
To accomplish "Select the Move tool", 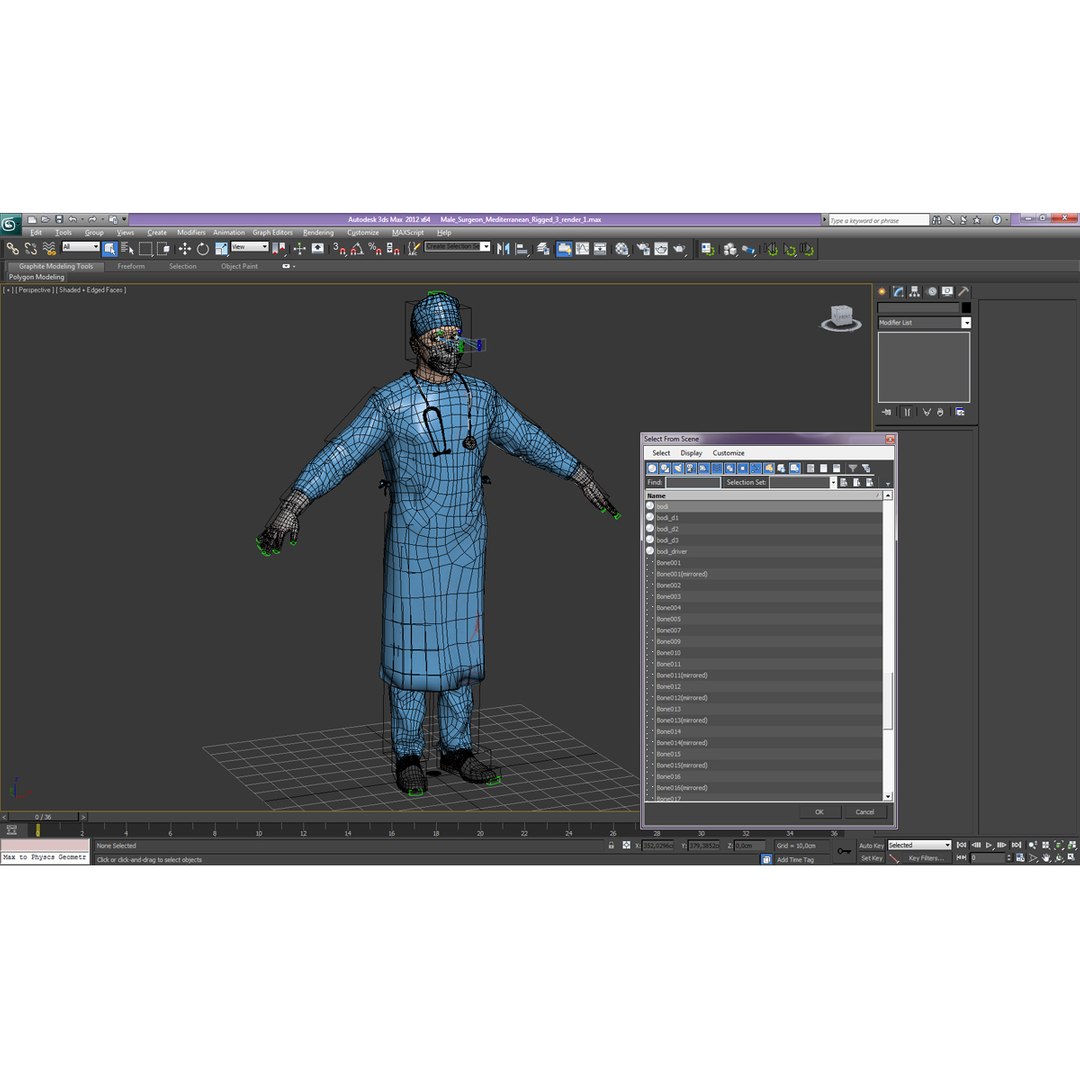I will coord(185,249).
